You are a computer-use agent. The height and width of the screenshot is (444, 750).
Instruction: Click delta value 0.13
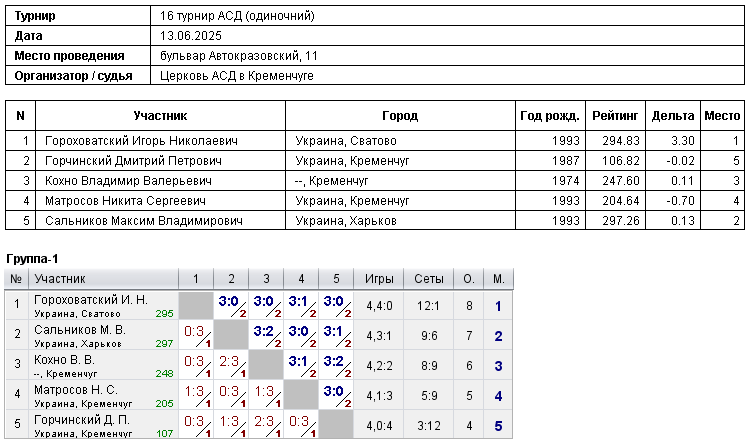(683, 221)
